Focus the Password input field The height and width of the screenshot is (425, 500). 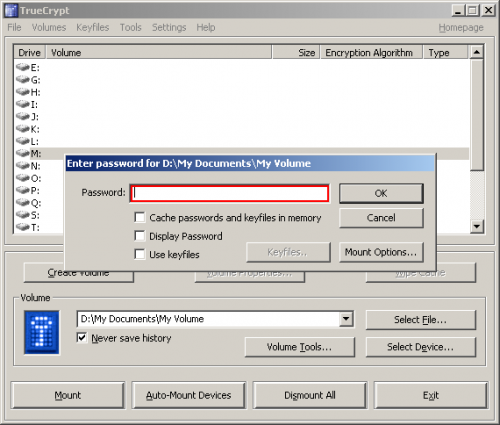click(230, 193)
